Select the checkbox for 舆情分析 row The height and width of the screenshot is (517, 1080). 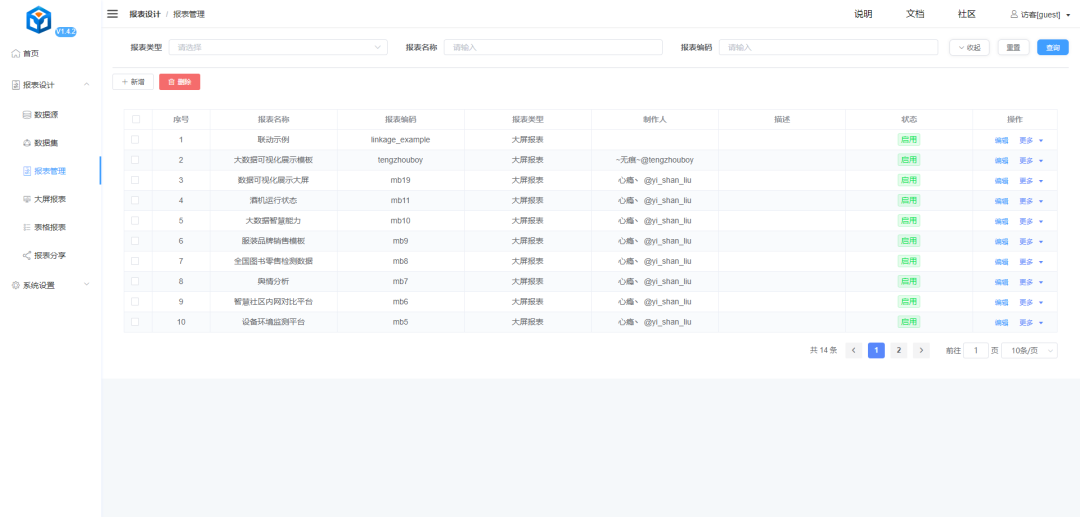tap(135, 282)
